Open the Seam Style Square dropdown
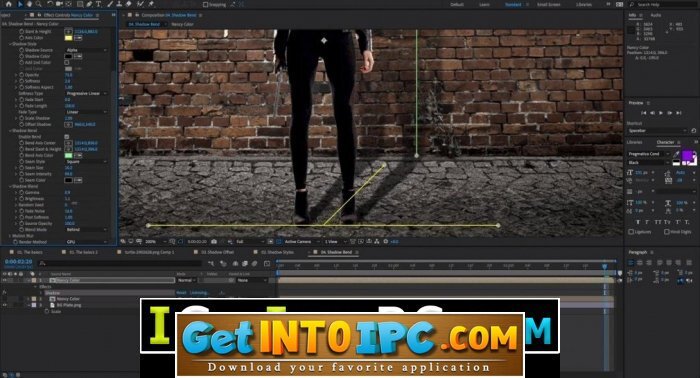Viewport: 700px width, 378px height. 86,162
